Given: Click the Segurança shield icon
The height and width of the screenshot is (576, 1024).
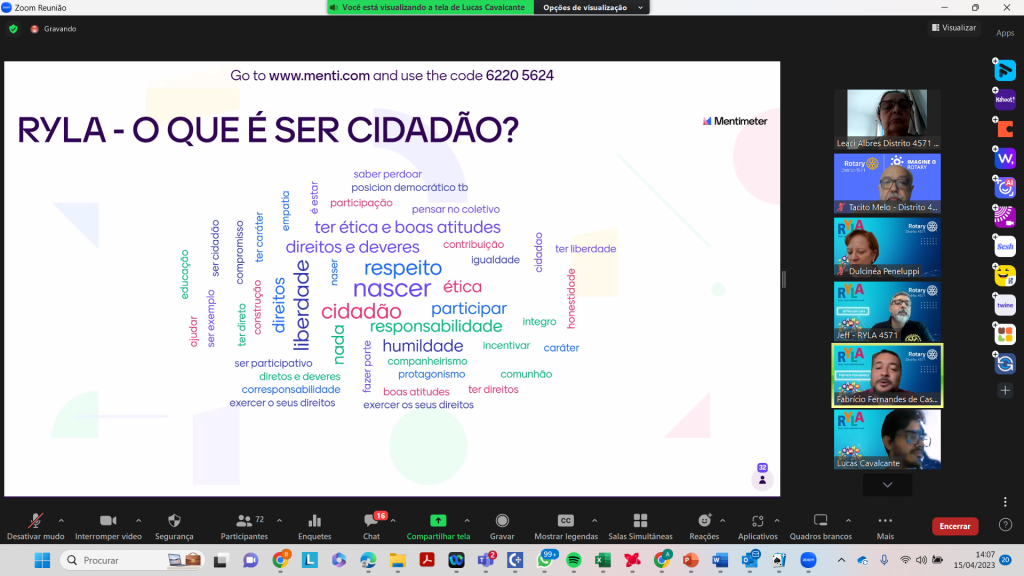Looking at the screenshot, I should [174, 525].
